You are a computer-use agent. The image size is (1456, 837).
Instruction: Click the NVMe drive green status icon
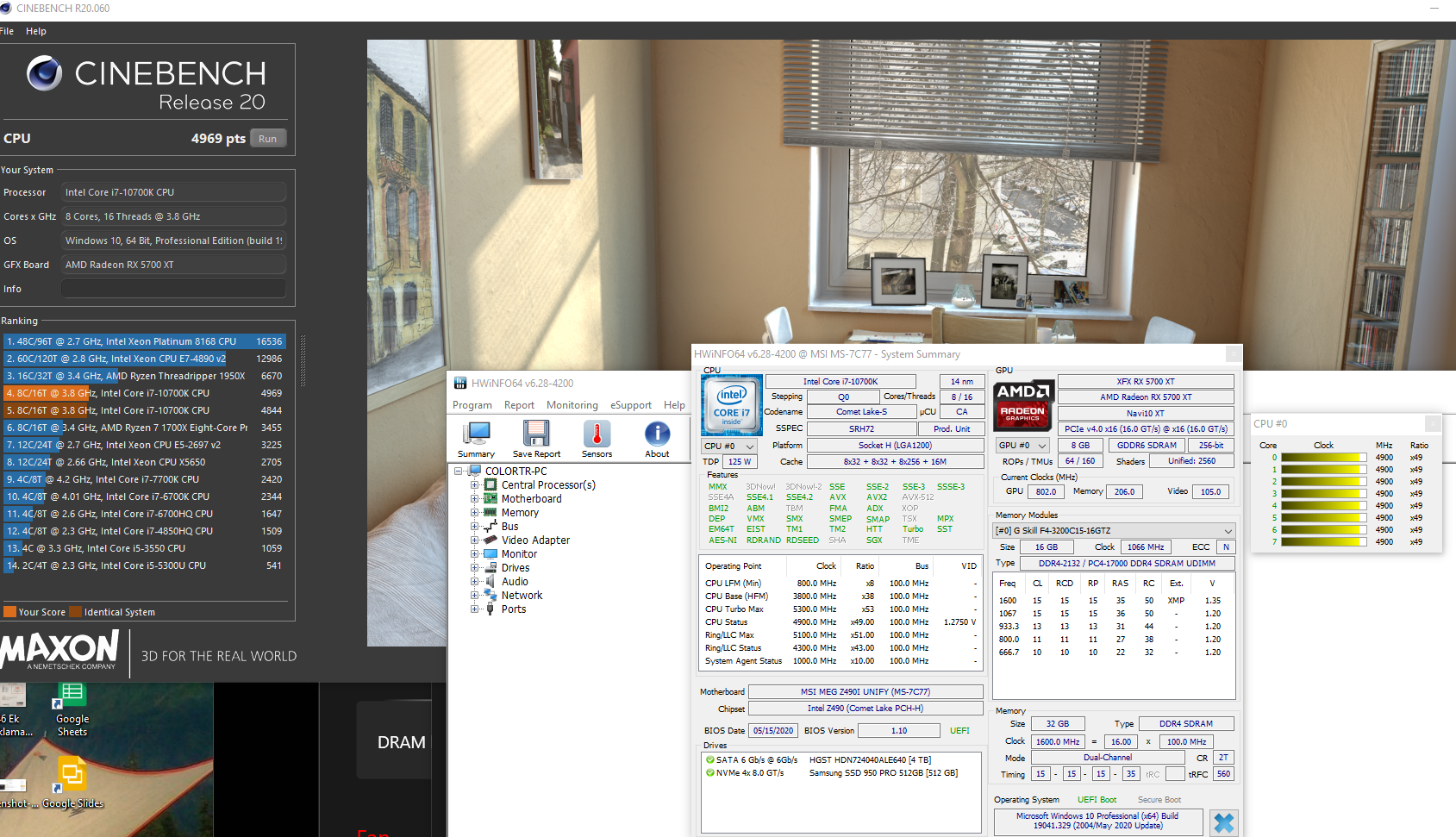click(x=710, y=772)
